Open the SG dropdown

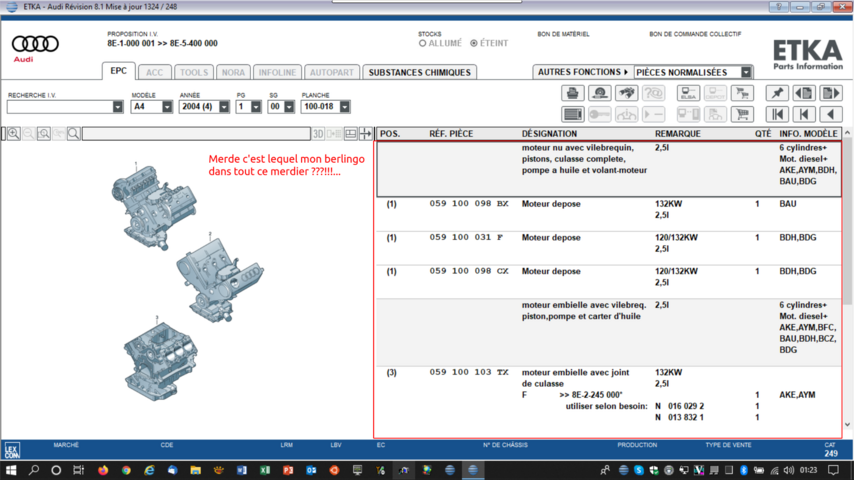289,107
